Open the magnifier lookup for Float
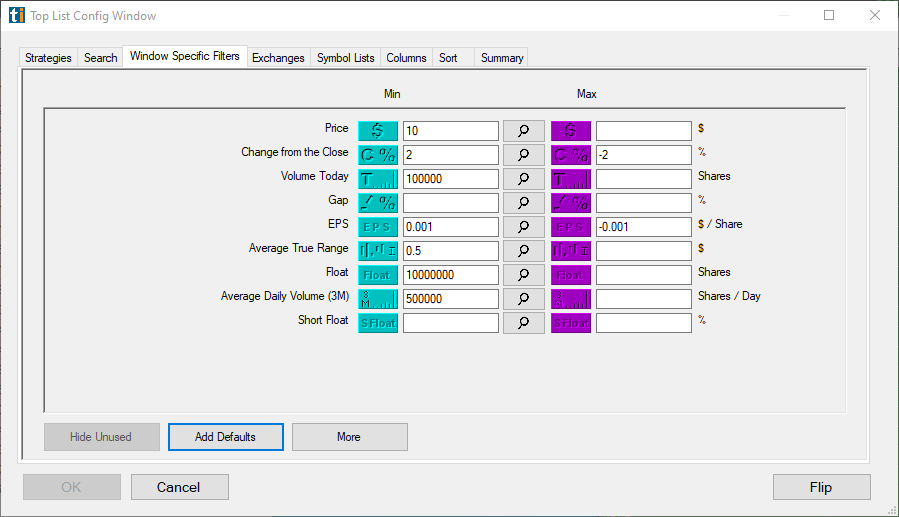899x517 pixels. tap(523, 275)
